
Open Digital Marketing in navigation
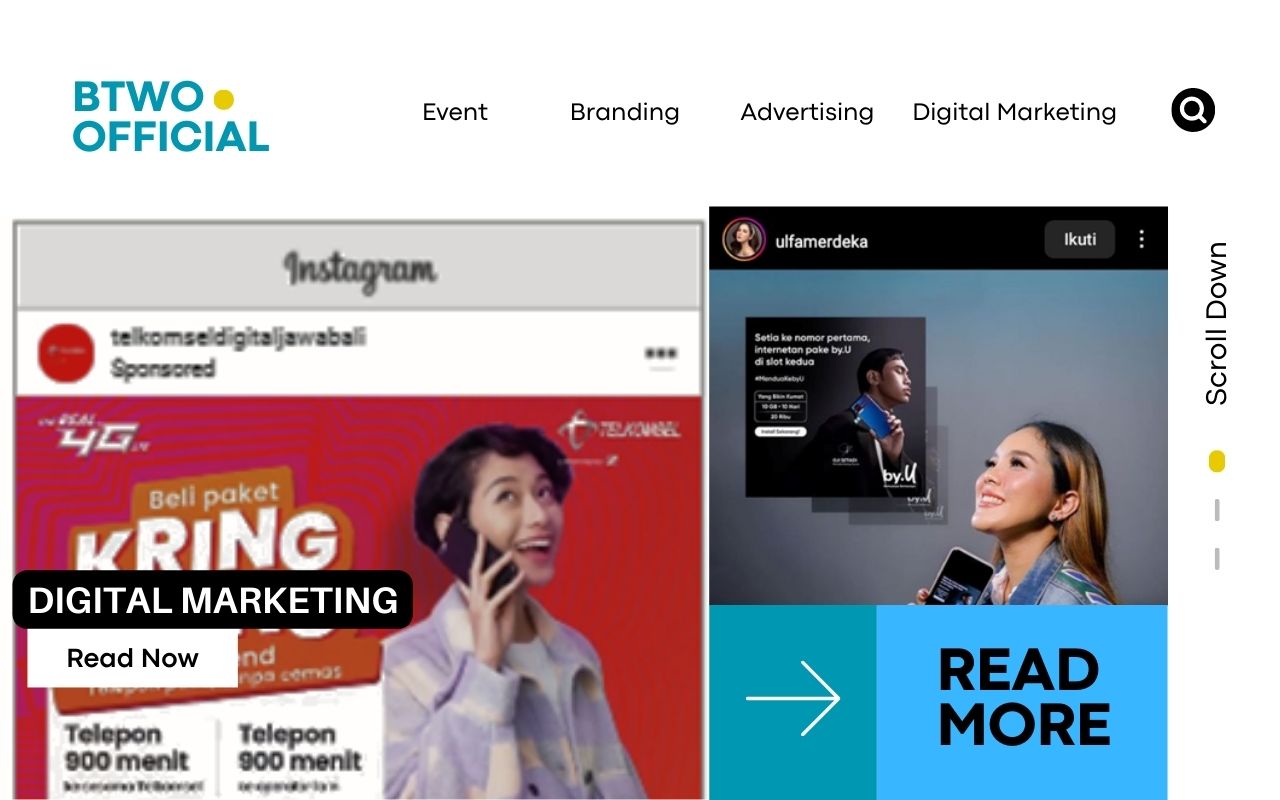1014,112
